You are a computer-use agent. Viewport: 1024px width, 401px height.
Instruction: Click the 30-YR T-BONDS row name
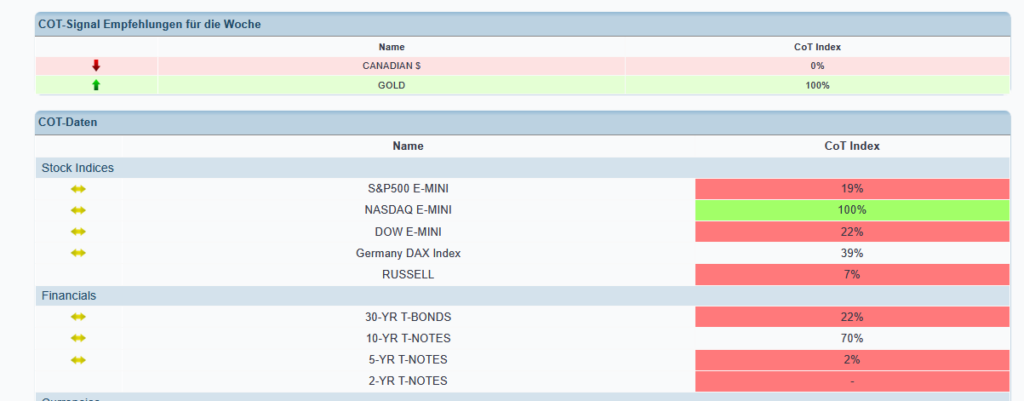coord(408,317)
